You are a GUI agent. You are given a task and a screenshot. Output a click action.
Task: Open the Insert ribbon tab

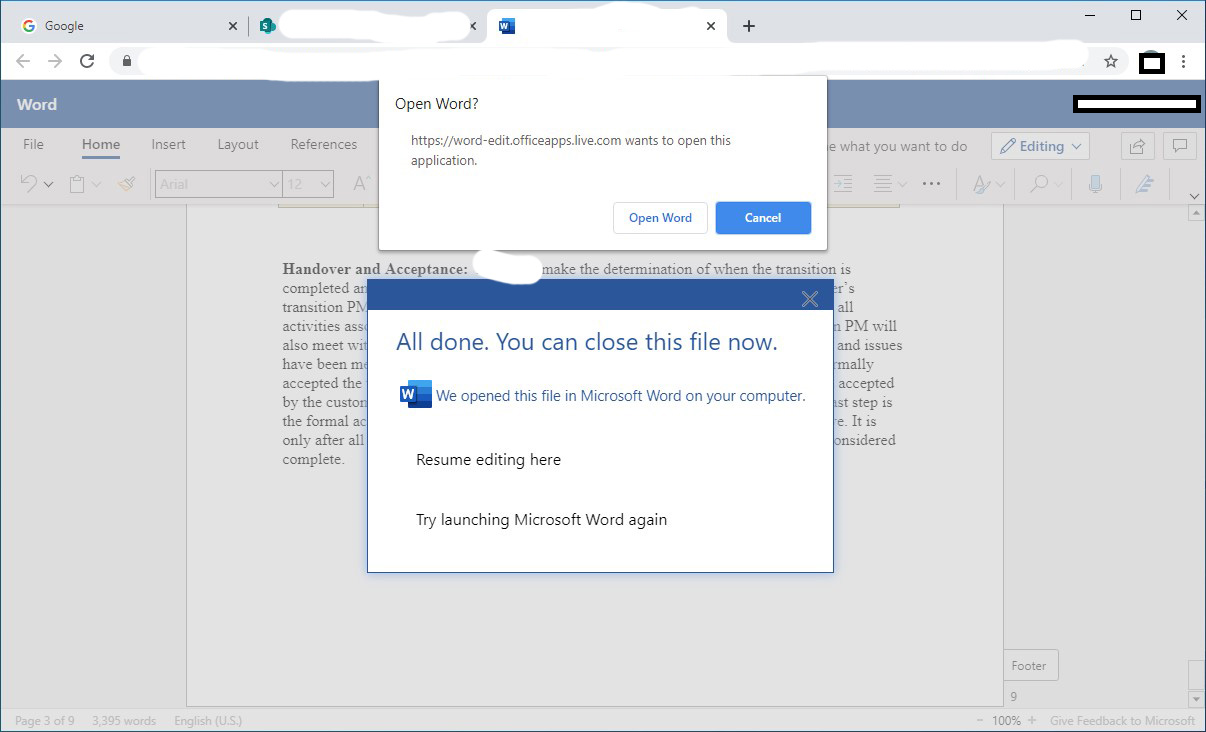pyautogui.click(x=168, y=145)
